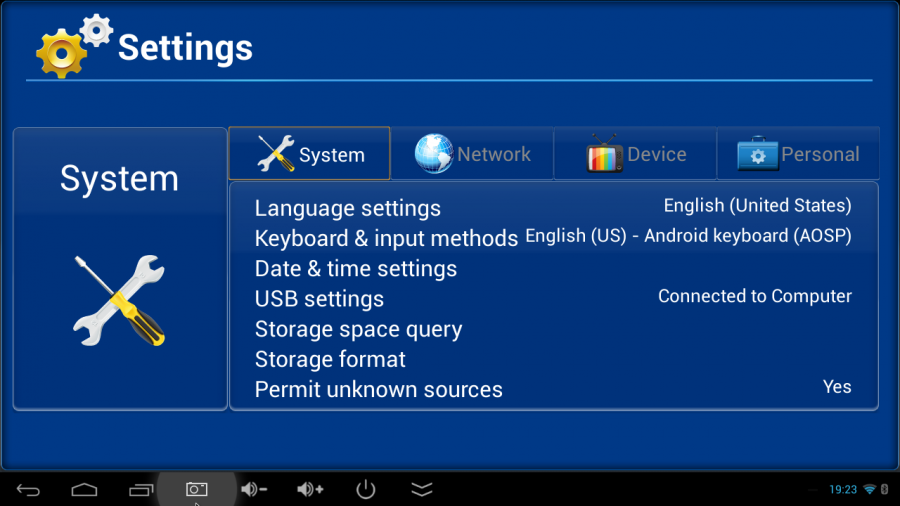Raise volume with speaker plus icon
The image size is (900, 506).
(x=310, y=489)
